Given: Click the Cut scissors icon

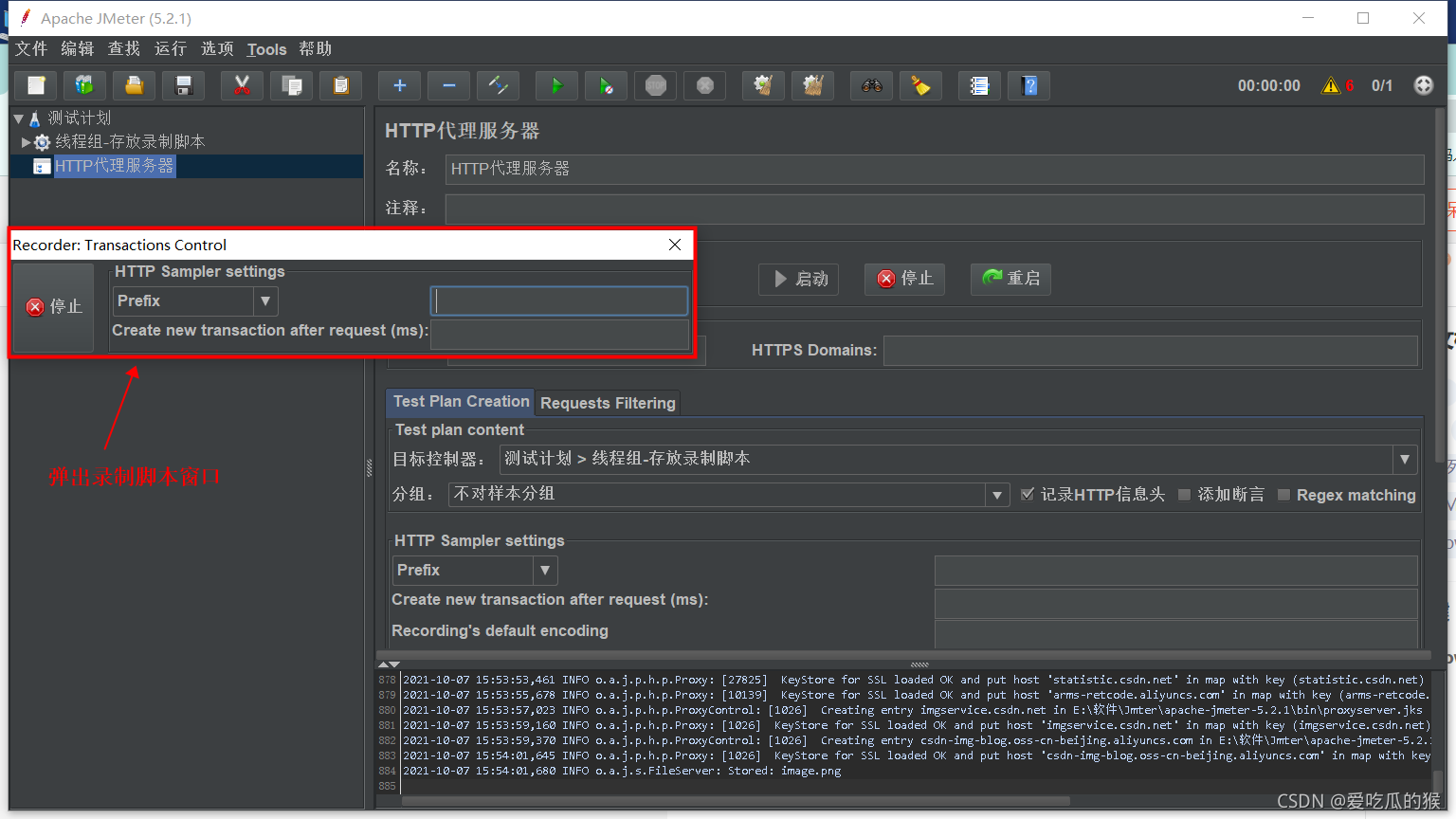Looking at the screenshot, I should click(x=243, y=85).
